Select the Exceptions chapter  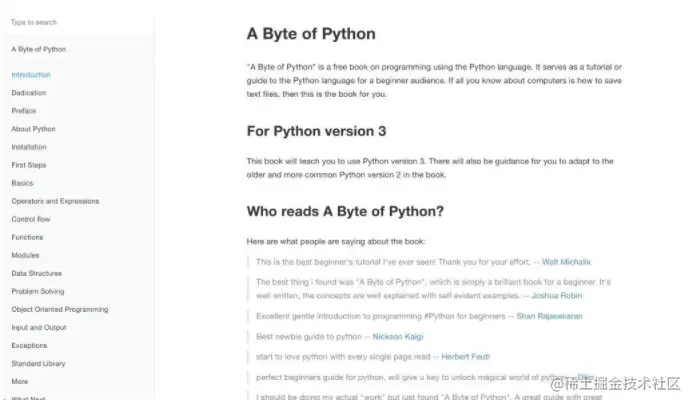(29, 345)
